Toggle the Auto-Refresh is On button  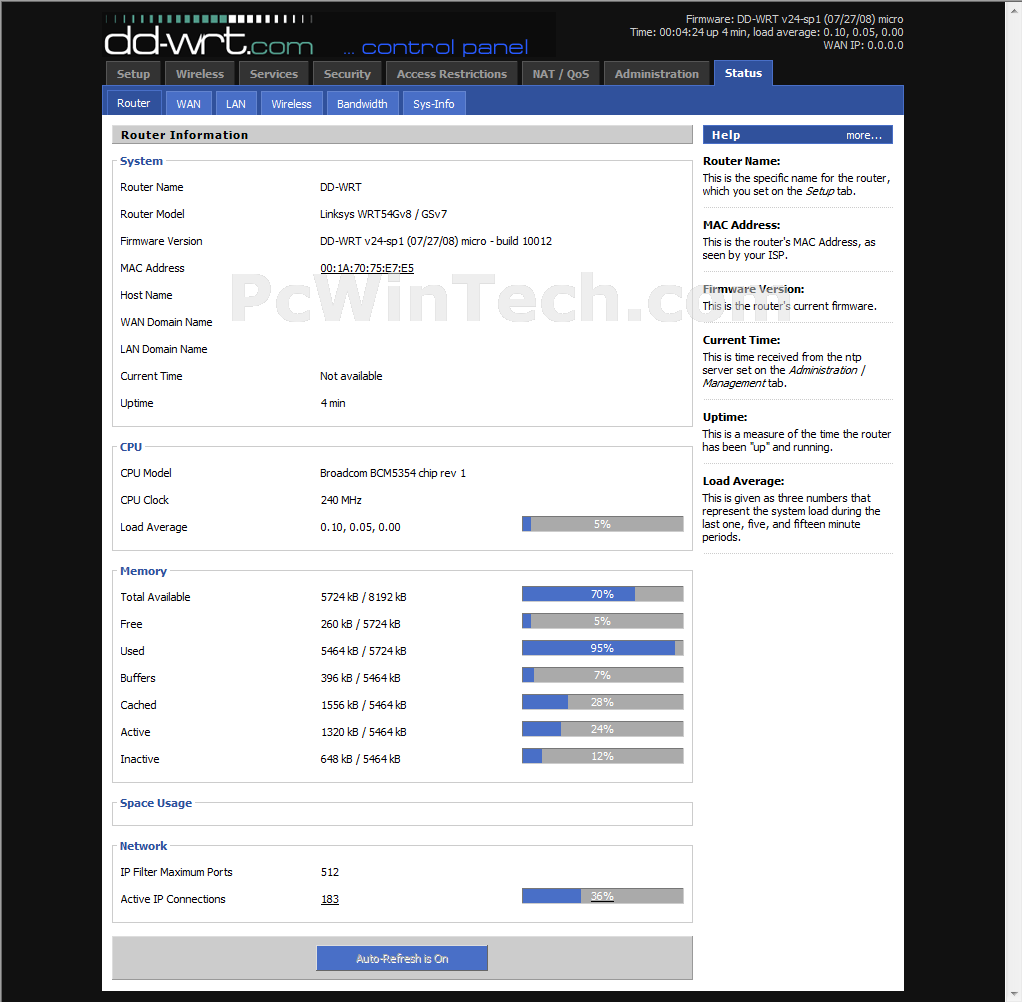pos(402,958)
